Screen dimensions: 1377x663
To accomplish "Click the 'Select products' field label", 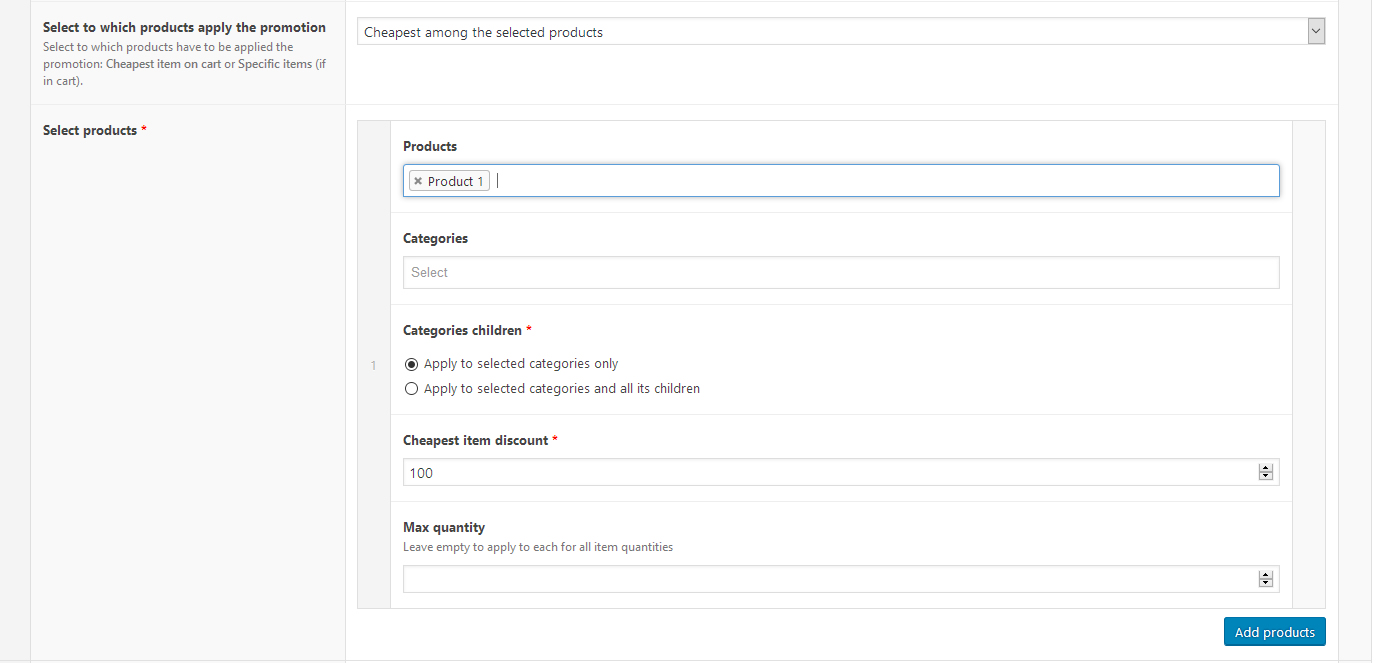I will [90, 131].
